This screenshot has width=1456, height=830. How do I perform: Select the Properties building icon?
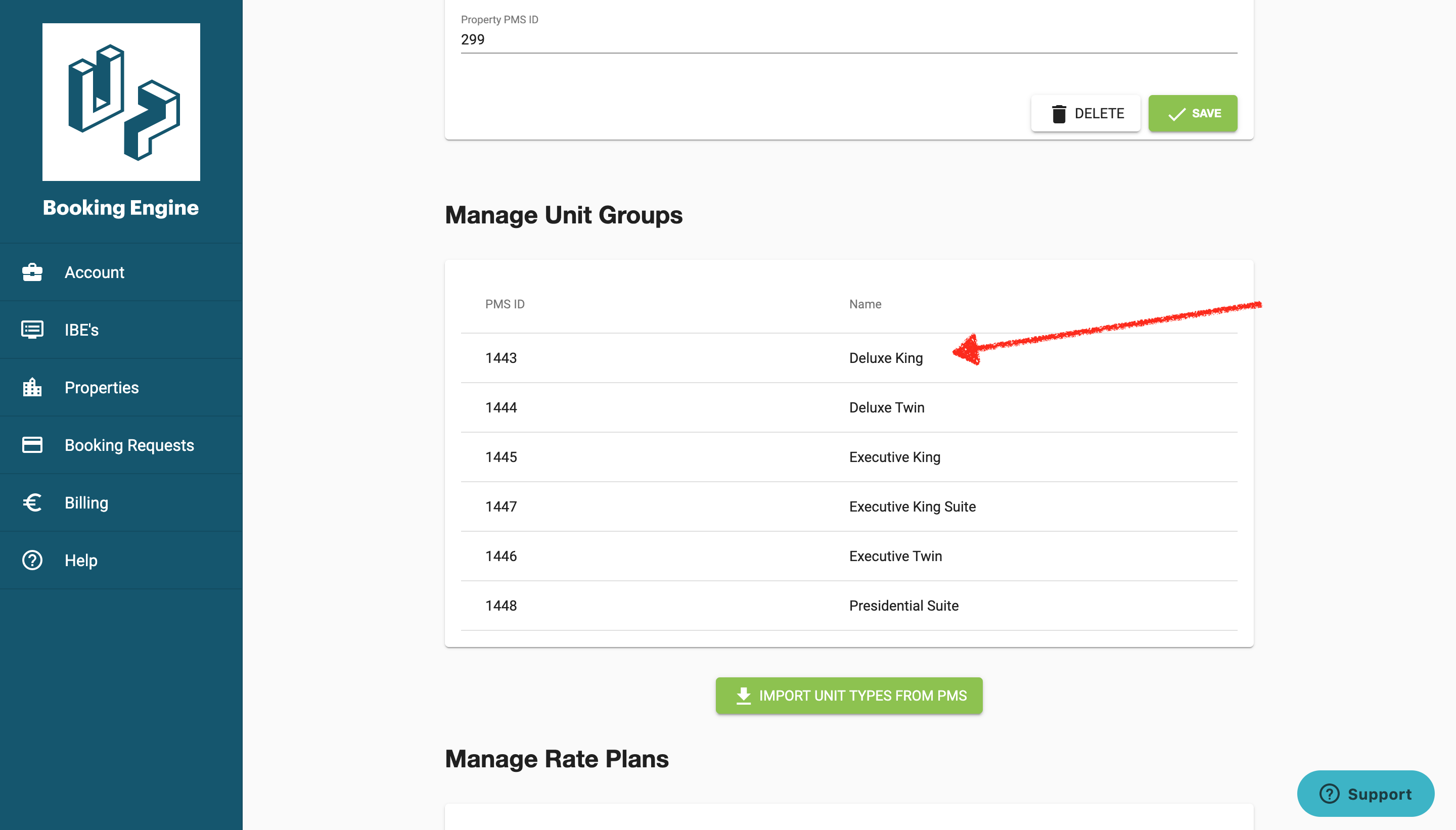click(x=32, y=387)
